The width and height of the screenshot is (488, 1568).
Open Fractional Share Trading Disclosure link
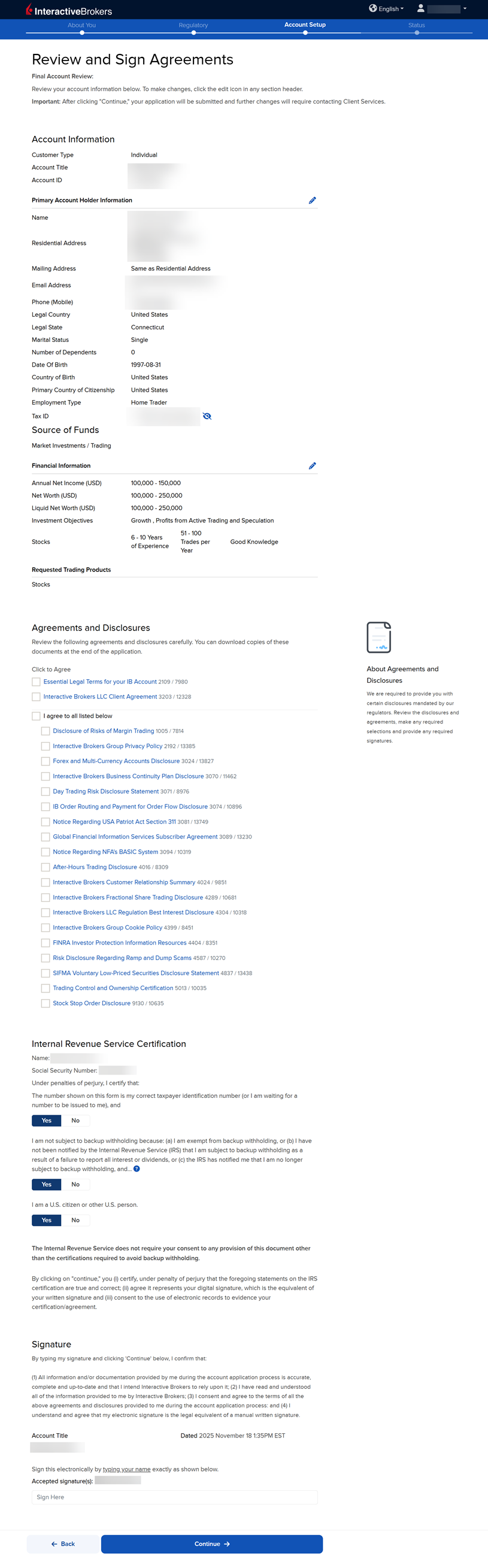point(128,898)
